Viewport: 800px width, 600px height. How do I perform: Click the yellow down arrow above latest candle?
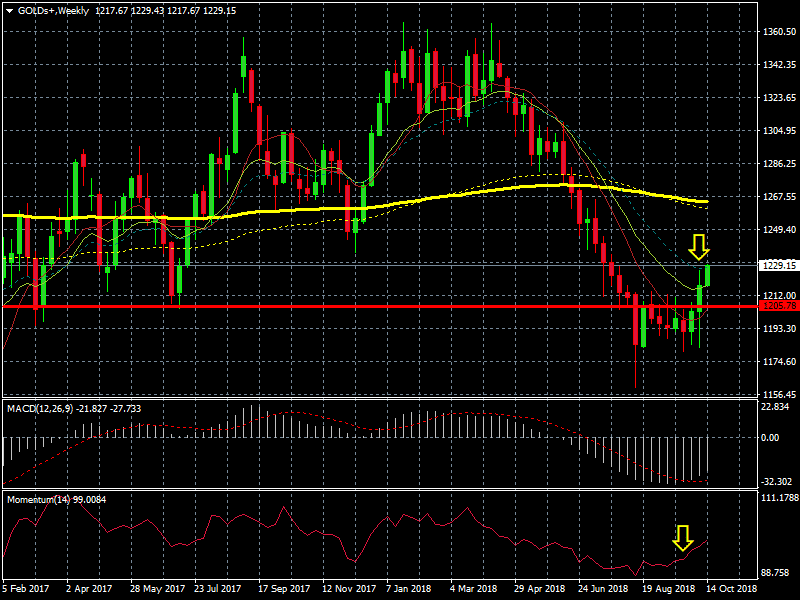(x=698, y=247)
